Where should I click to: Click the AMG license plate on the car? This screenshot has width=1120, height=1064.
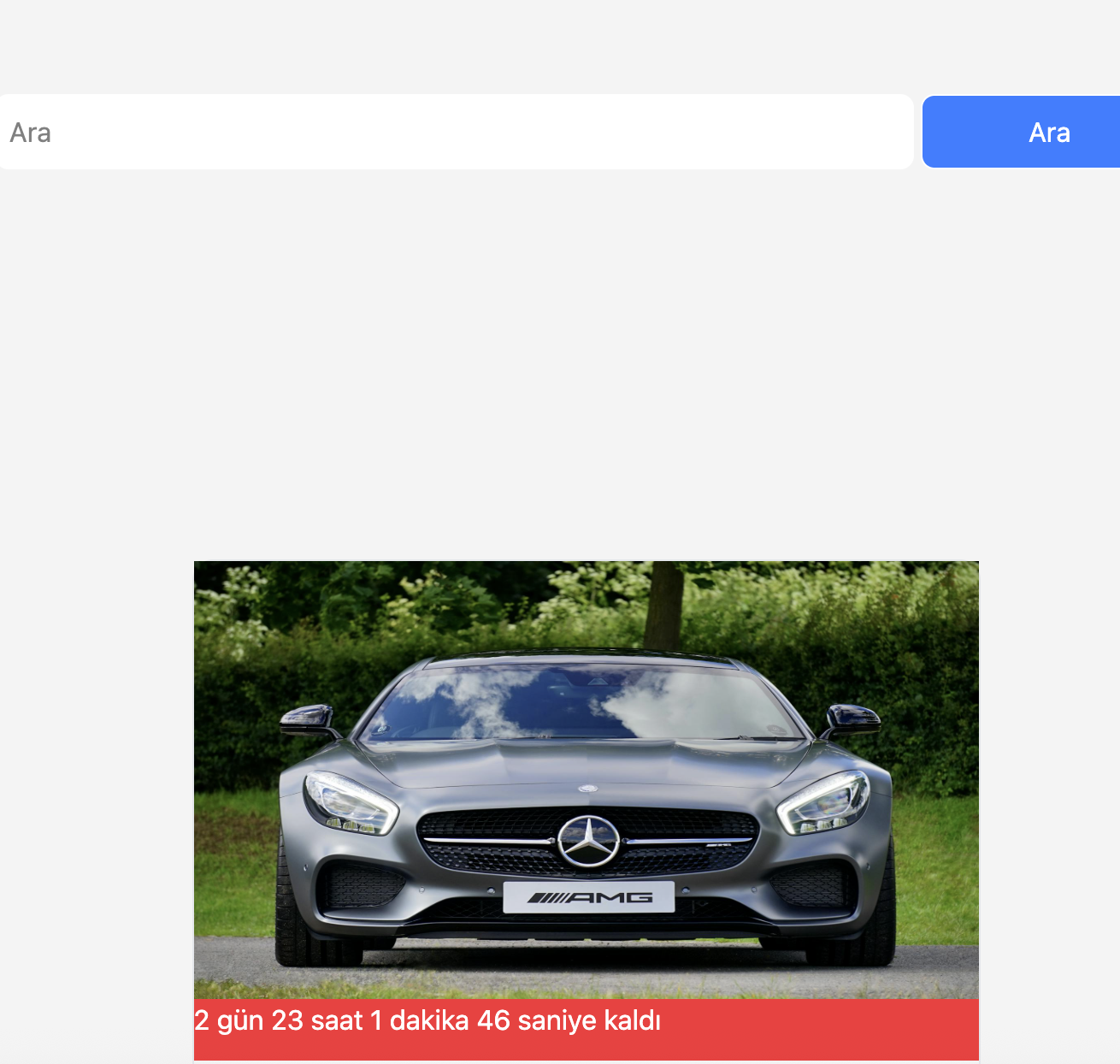click(x=588, y=897)
